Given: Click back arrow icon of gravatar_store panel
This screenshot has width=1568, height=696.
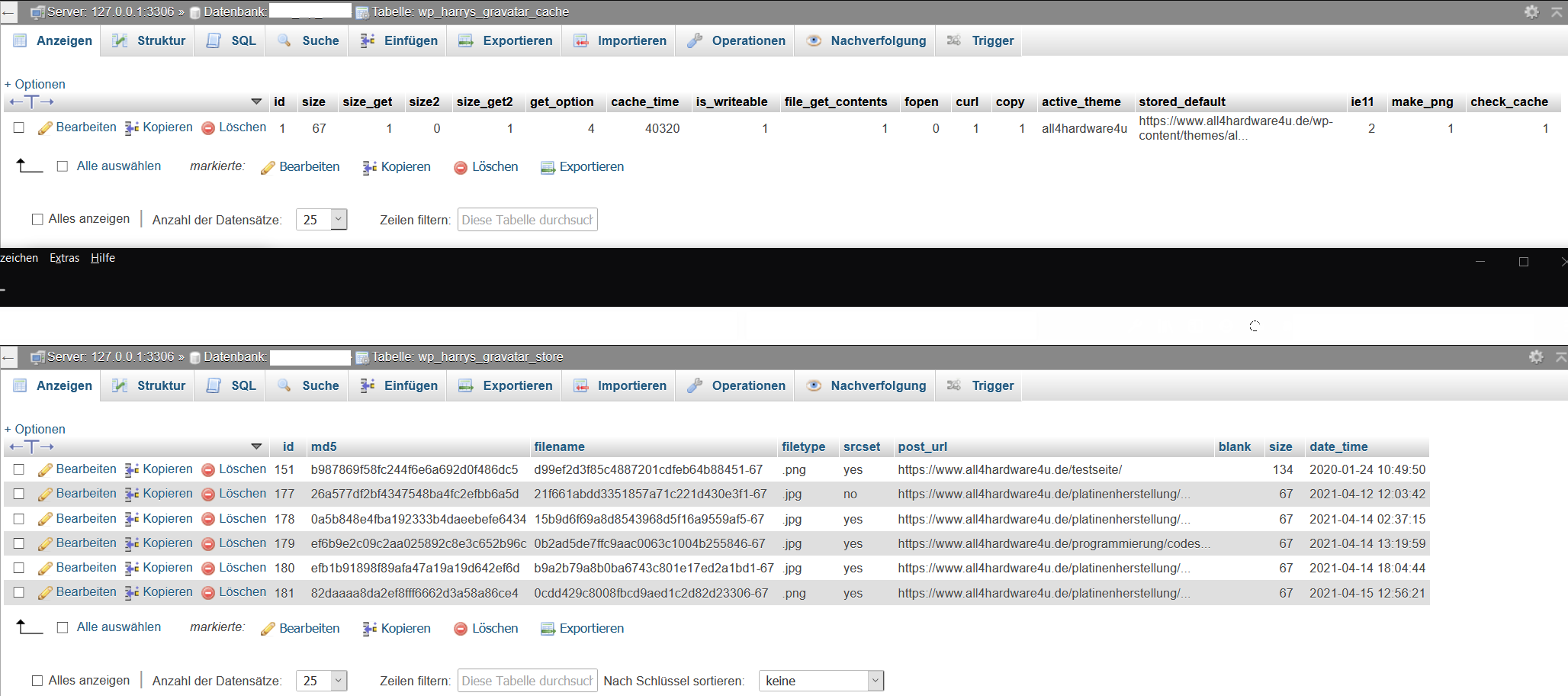Looking at the screenshot, I should click(8, 357).
